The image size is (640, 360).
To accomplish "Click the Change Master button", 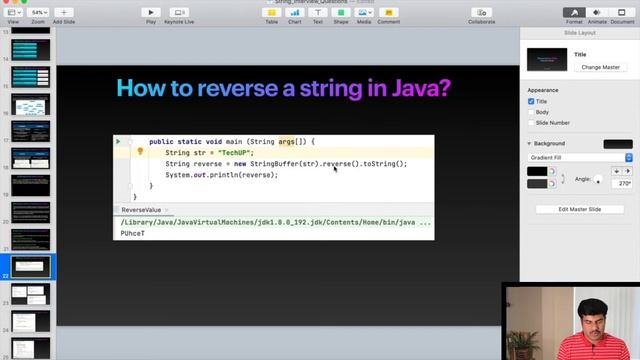I will [x=600, y=67].
